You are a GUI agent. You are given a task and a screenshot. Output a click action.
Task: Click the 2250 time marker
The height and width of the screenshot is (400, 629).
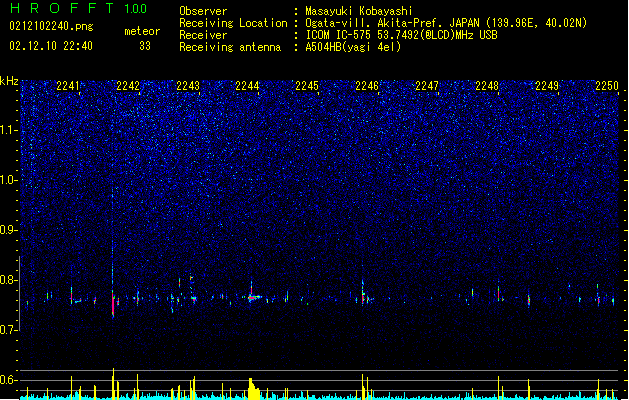(607, 86)
